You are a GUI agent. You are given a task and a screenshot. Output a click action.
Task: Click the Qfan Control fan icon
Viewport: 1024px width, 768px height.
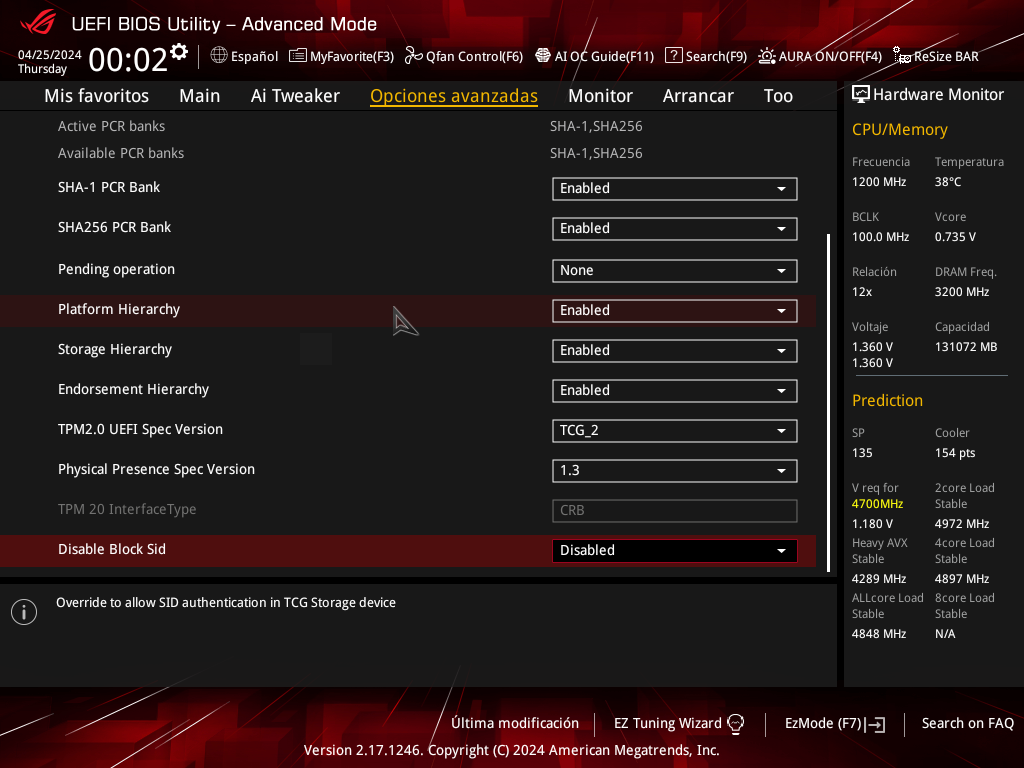413,56
